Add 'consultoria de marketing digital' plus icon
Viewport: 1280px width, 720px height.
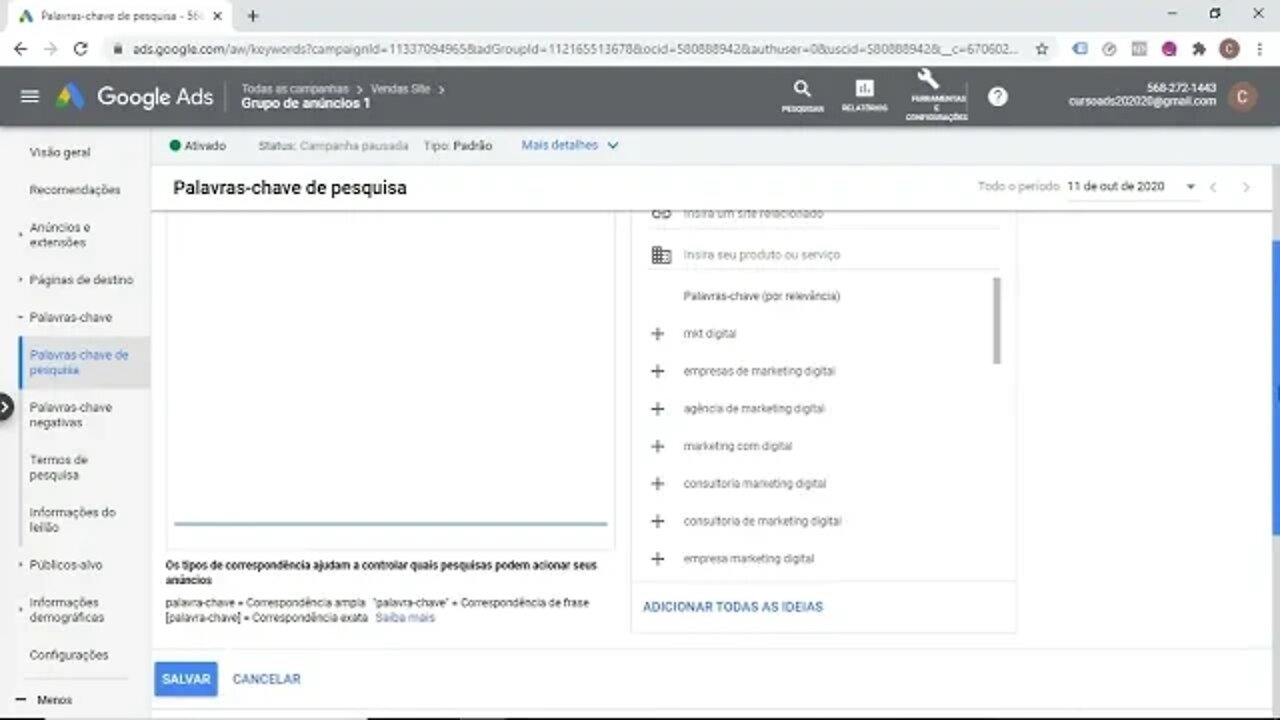coord(657,521)
